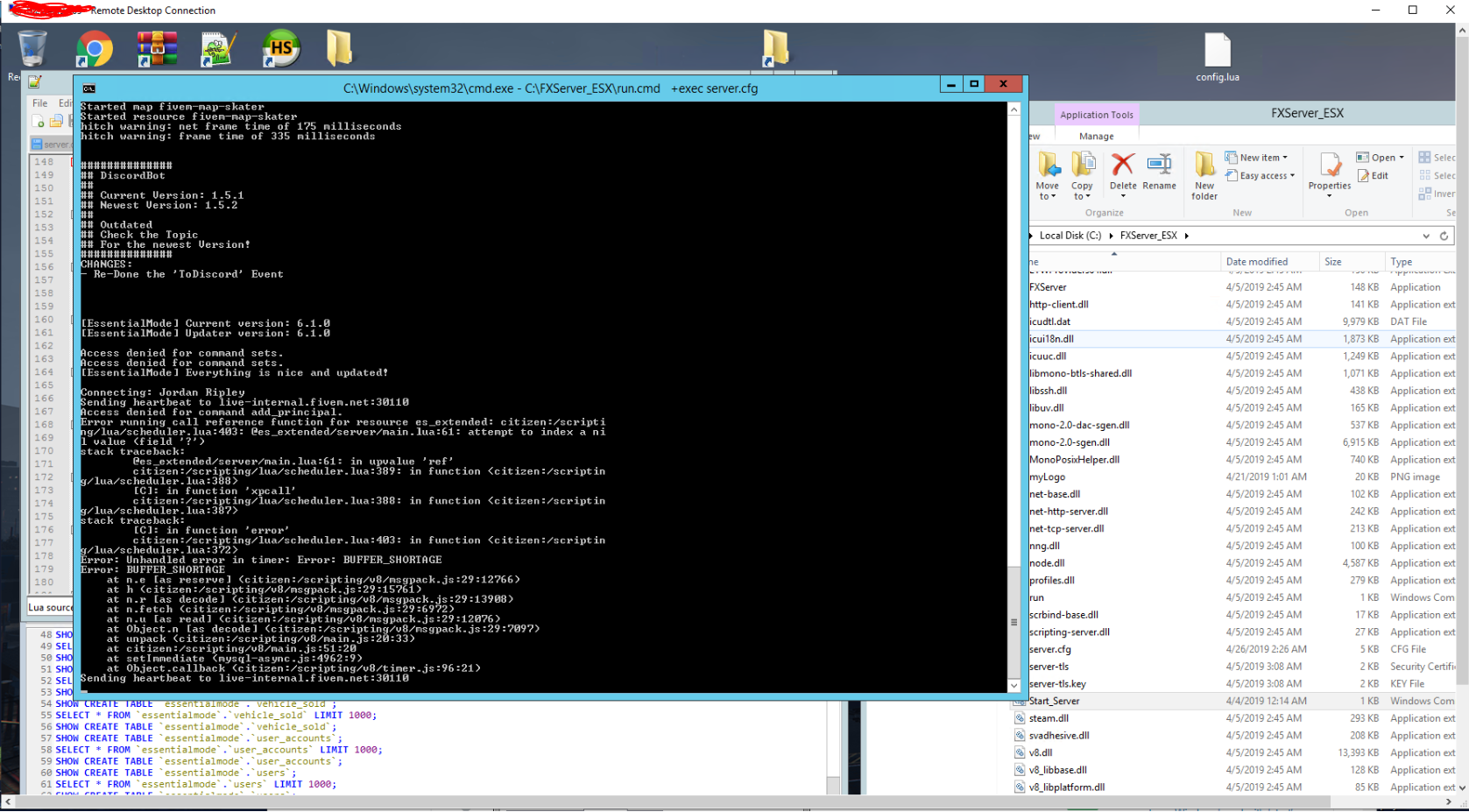
Task: Open the Notepad++ desktop shortcut
Action: 218,49
